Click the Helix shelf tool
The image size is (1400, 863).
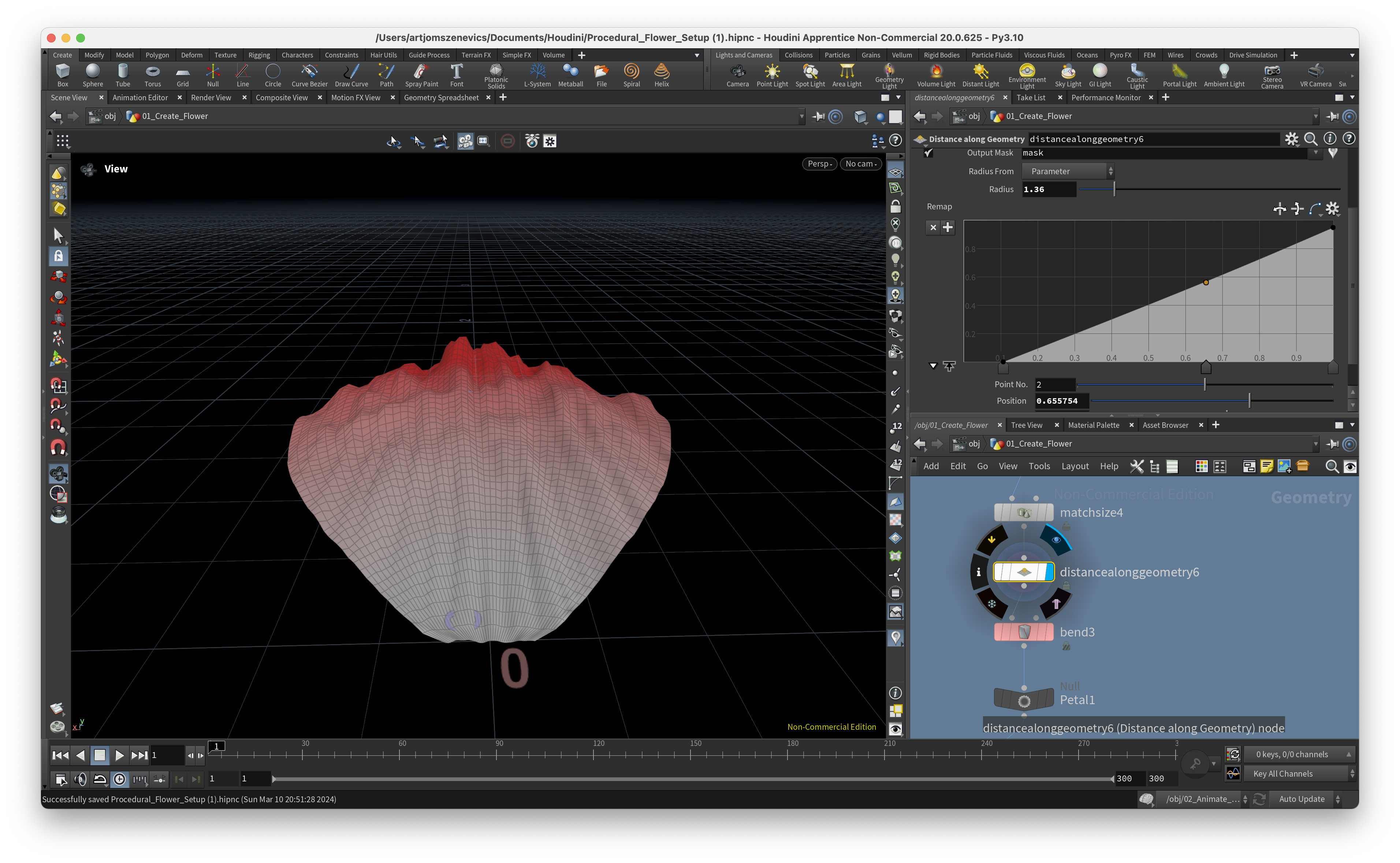pyautogui.click(x=661, y=75)
